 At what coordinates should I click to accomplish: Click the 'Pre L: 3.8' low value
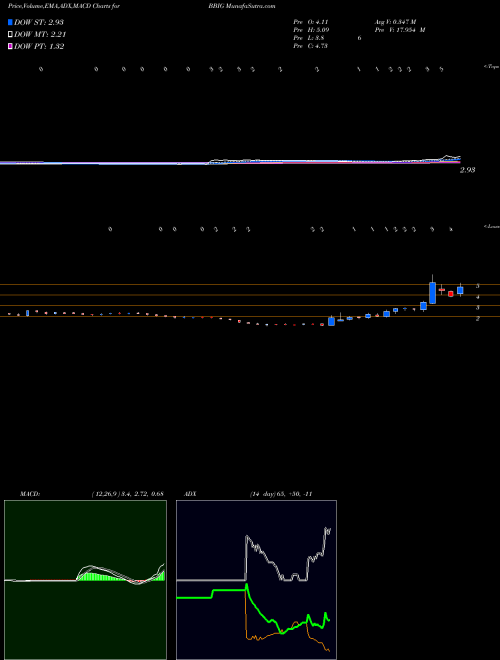click(x=309, y=38)
